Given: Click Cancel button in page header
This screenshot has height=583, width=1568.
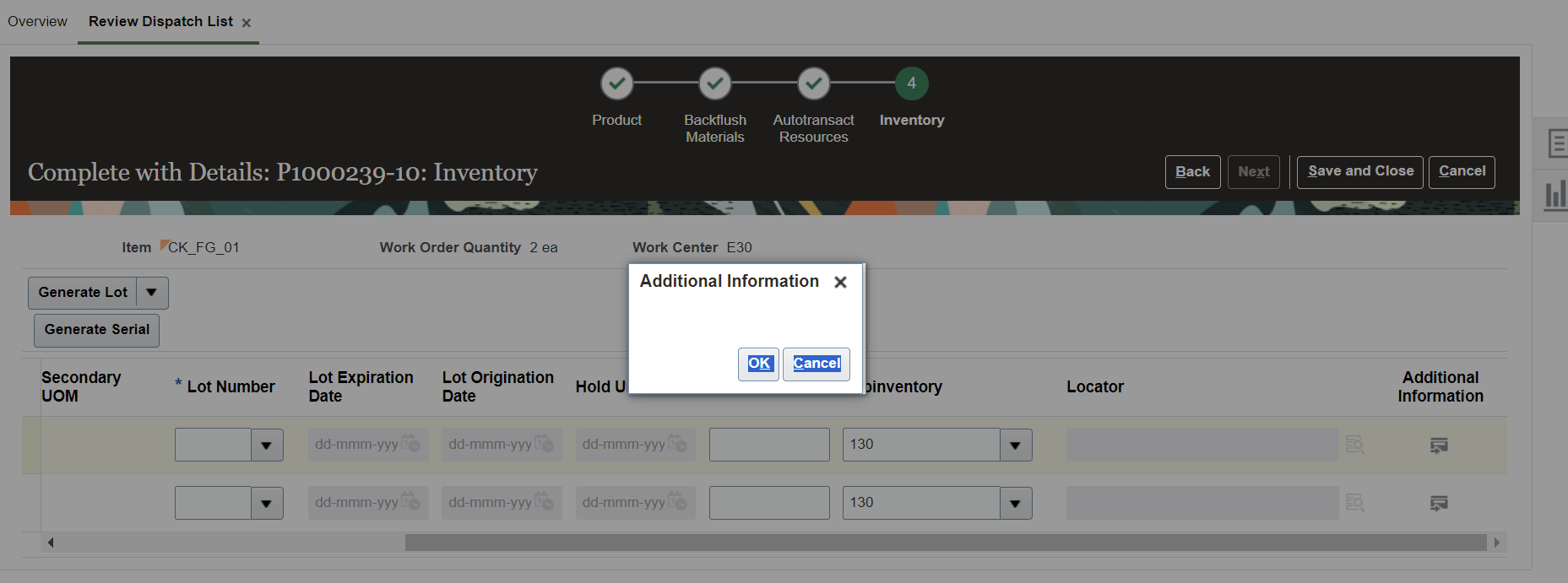Looking at the screenshot, I should 1462,172.
